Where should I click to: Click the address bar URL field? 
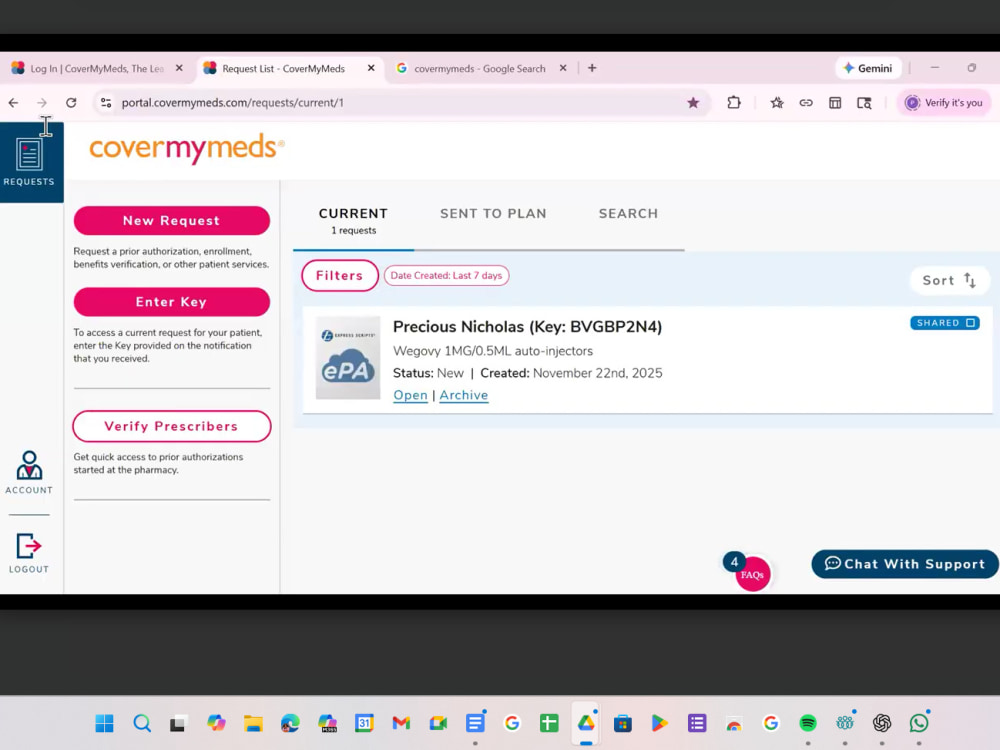click(x=402, y=103)
